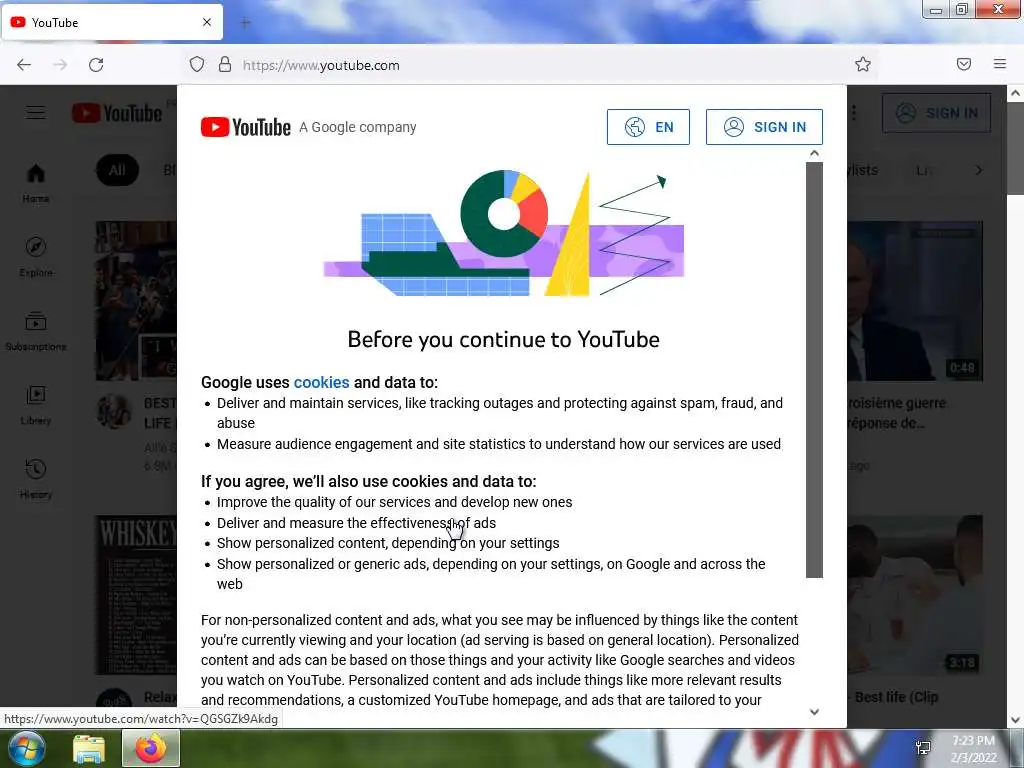Close the YouTube browser tab
Viewport: 1024px width, 768px height.
point(207,22)
